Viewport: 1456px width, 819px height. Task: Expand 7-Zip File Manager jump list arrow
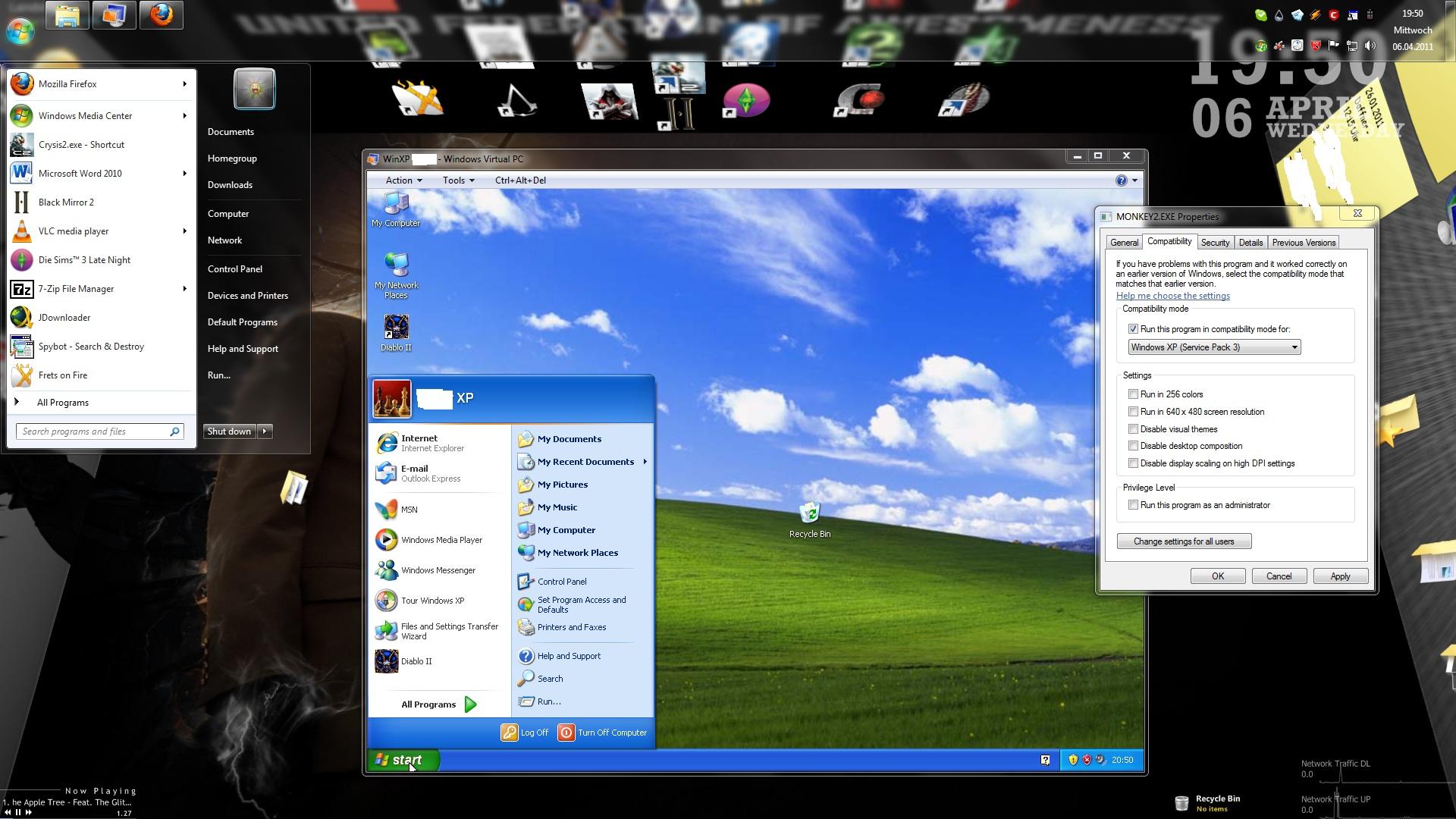[184, 289]
